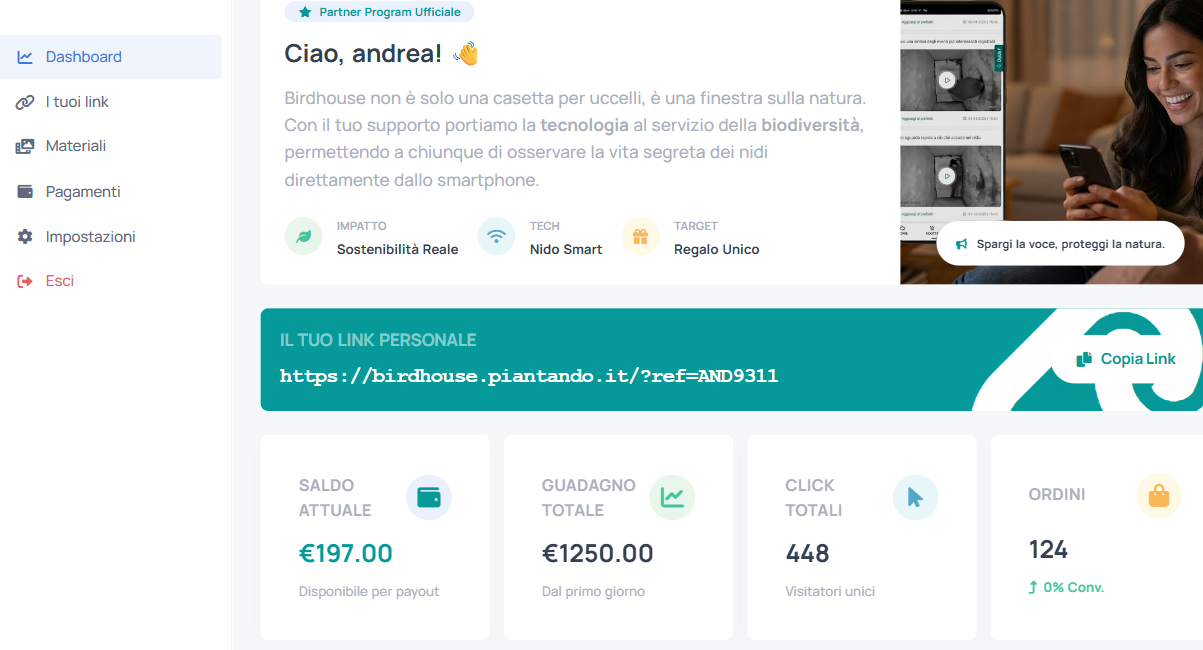Click the gift icon beside Regalo Unico

[x=640, y=238]
